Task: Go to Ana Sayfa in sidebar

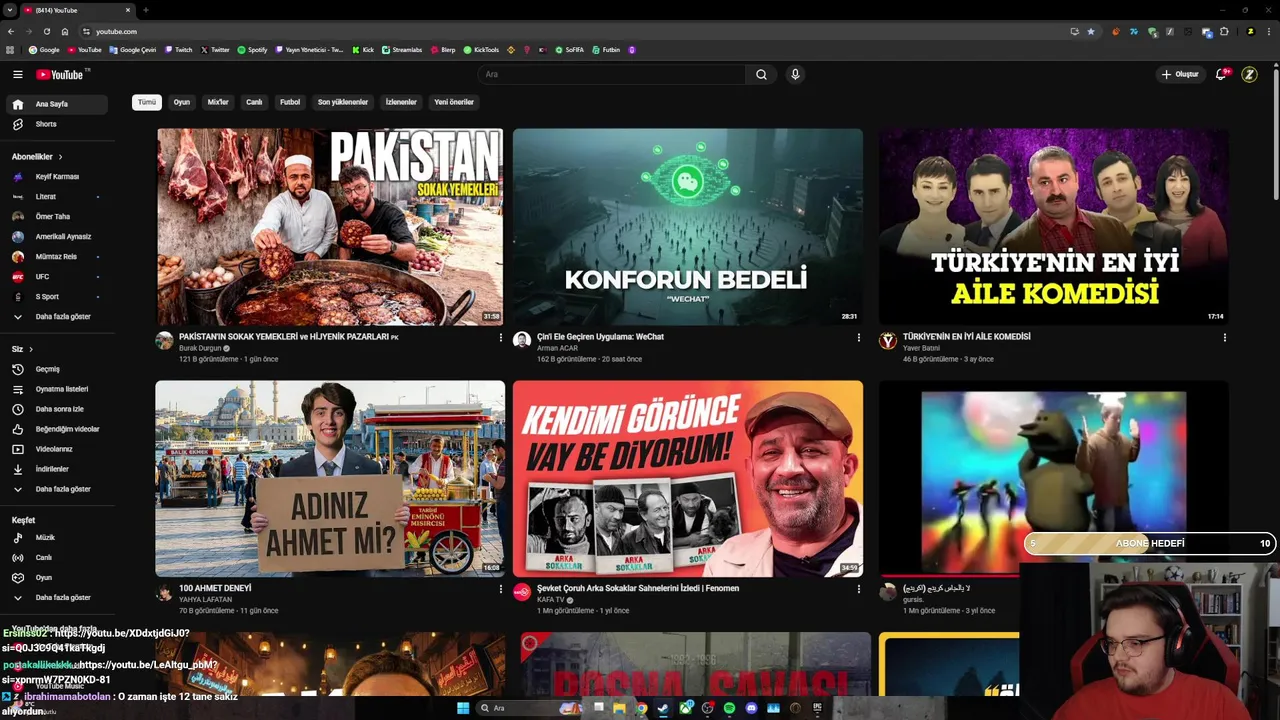Action: click(x=56, y=104)
